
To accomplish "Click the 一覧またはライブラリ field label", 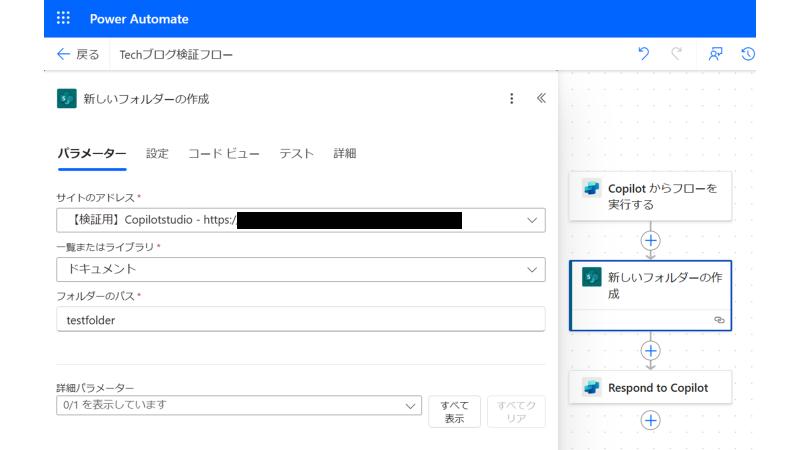I will point(105,247).
